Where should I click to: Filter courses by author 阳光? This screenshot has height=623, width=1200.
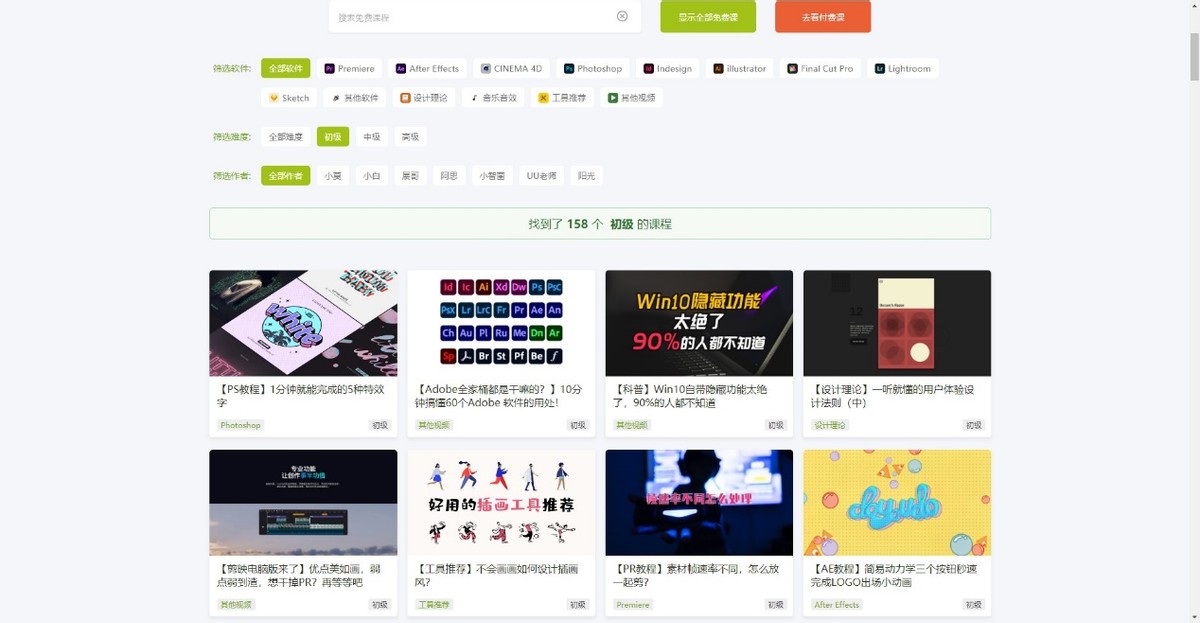(586, 175)
